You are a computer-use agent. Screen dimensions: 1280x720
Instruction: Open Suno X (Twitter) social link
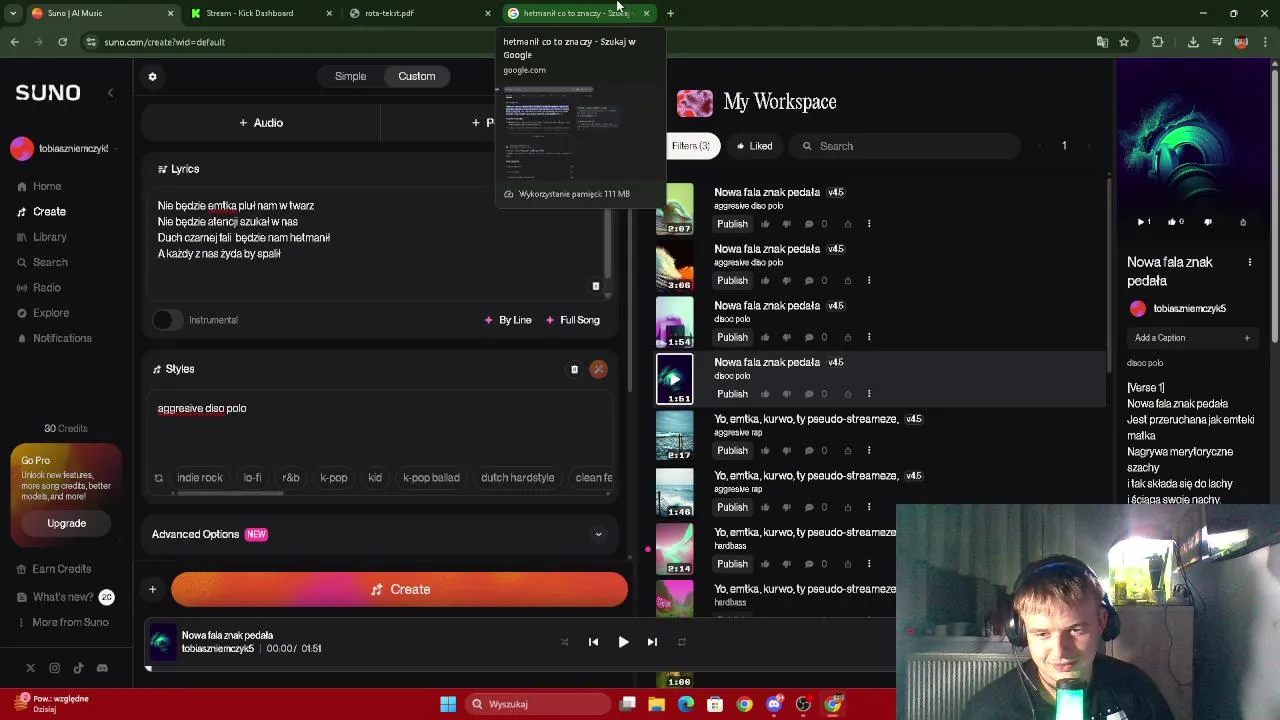point(30,668)
